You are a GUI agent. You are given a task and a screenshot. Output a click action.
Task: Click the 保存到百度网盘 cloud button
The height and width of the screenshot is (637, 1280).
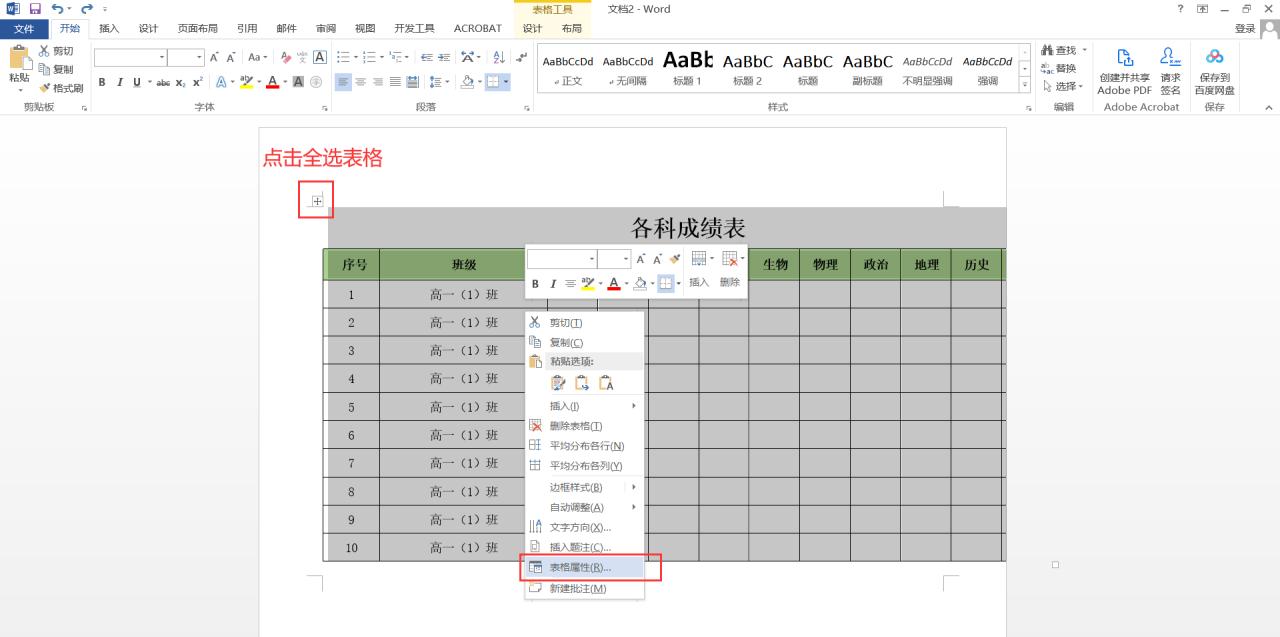click(x=1214, y=71)
